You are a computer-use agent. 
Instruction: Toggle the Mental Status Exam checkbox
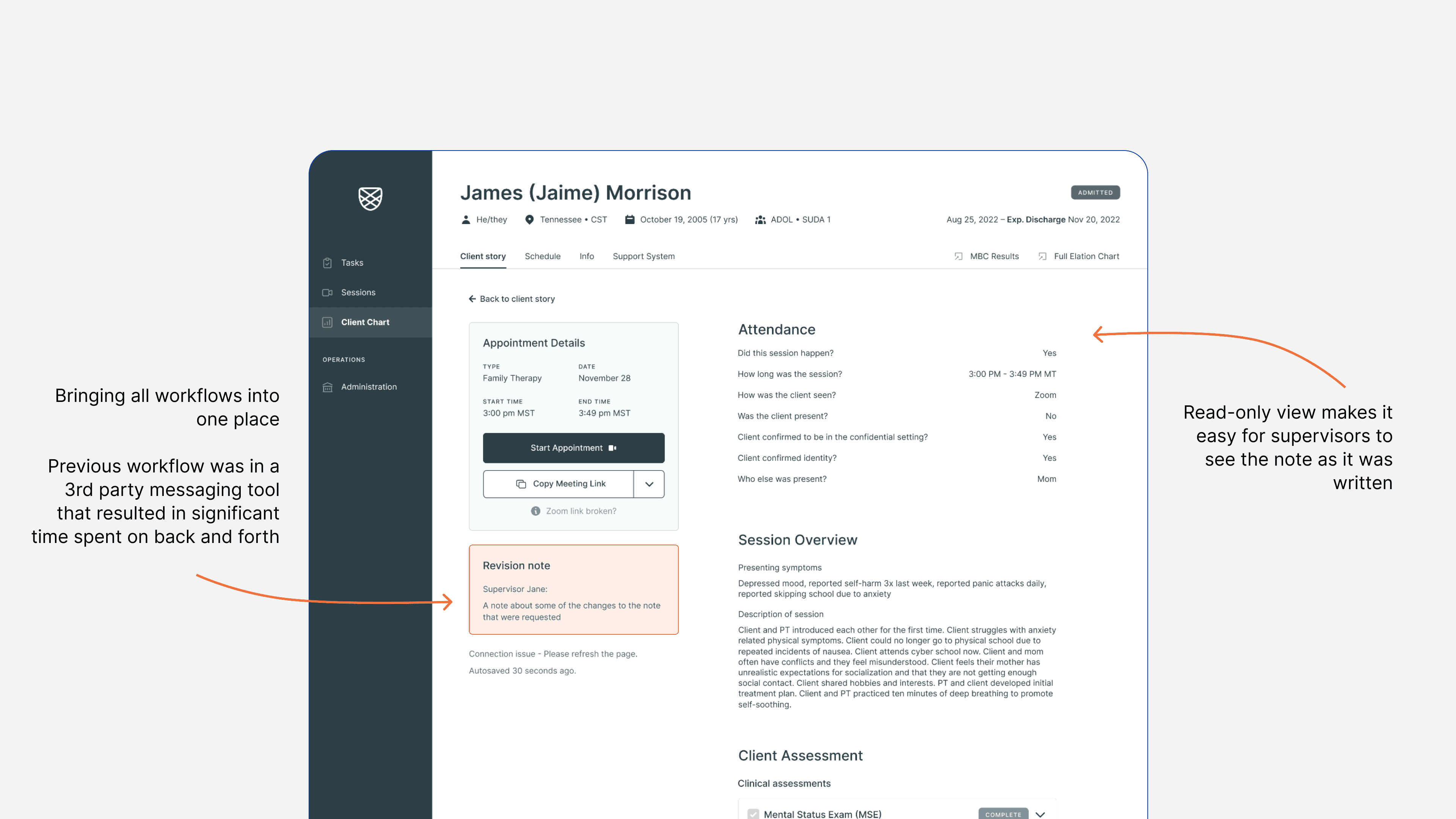[x=753, y=814]
